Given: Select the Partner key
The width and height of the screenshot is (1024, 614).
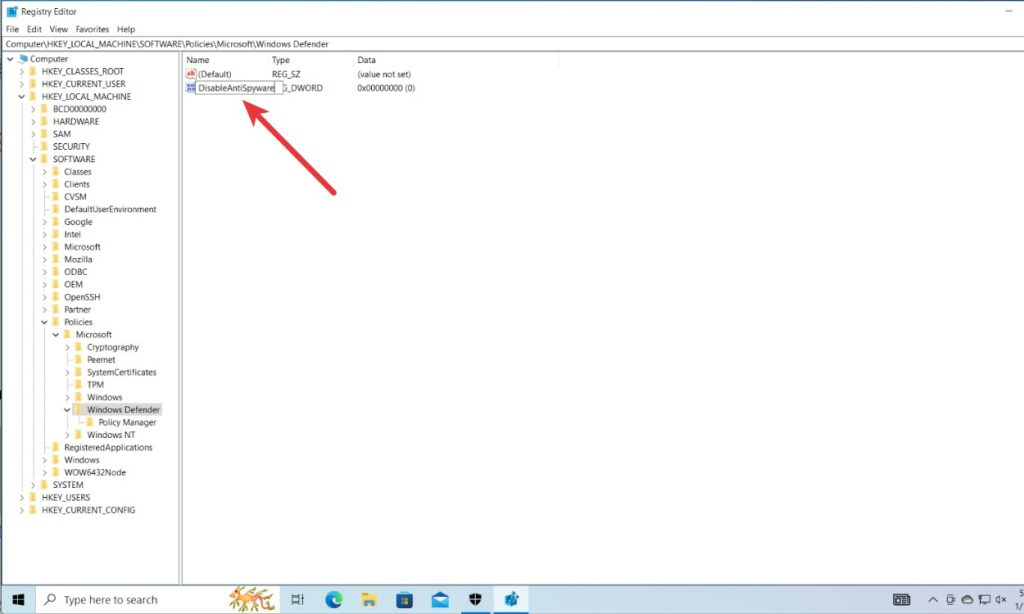Looking at the screenshot, I should click(77, 310).
